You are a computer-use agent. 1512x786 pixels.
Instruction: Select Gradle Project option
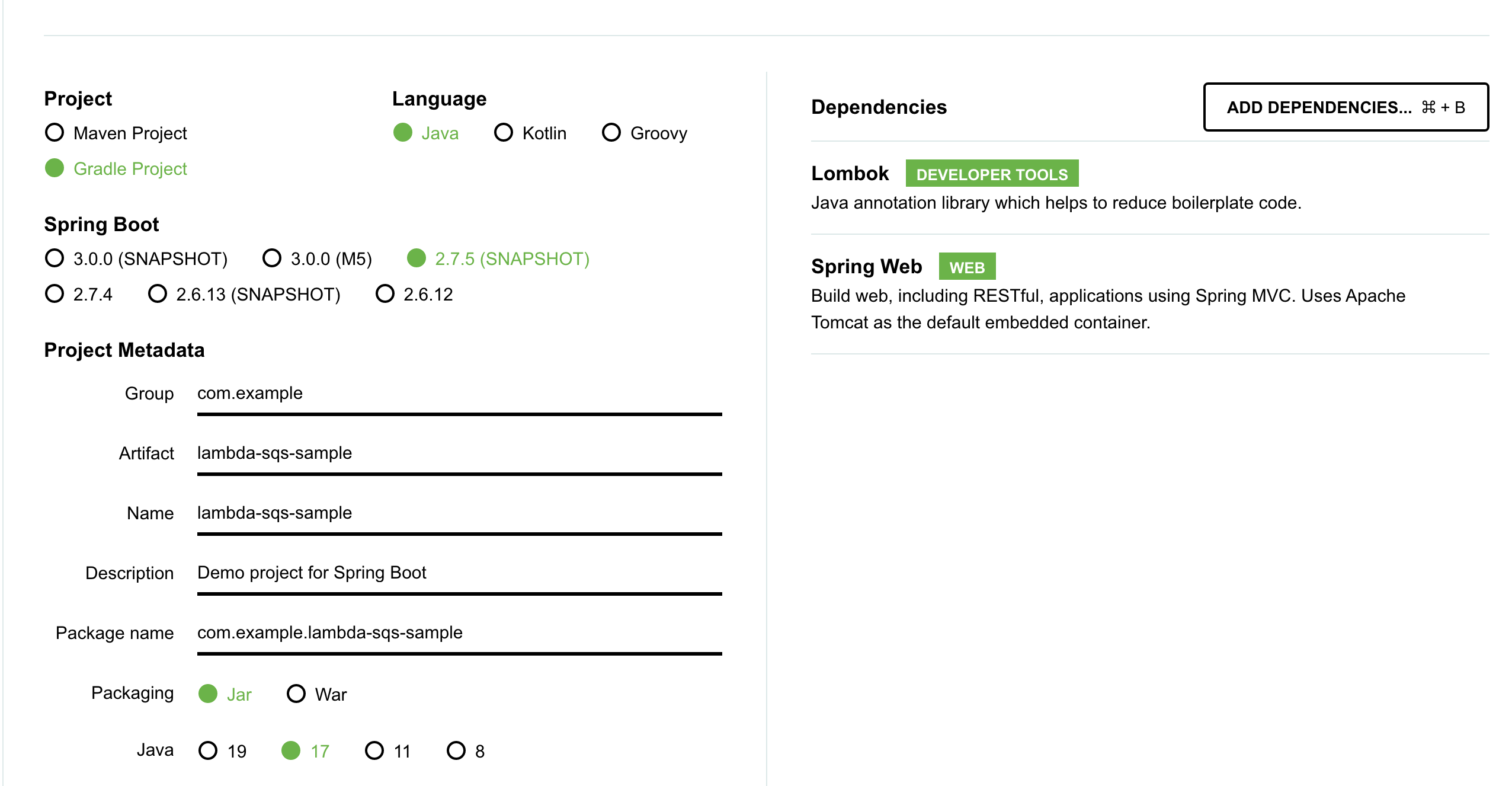click(x=55, y=168)
